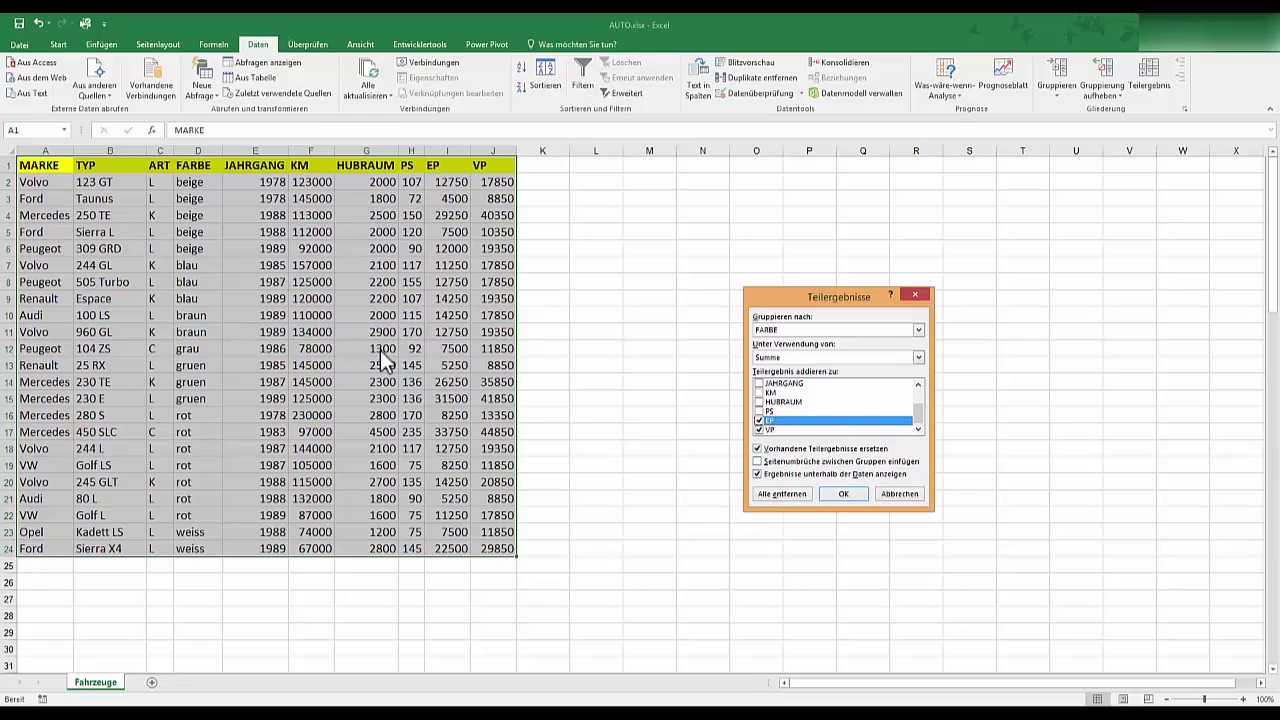This screenshot has height=720, width=1280.
Task: Click the zoom in plus button
Action: tap(1243, 699)
